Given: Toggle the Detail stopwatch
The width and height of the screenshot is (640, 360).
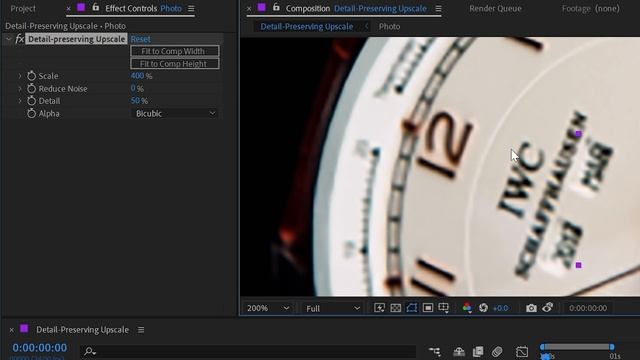Looking at the screenshot, I should (31, 100).
